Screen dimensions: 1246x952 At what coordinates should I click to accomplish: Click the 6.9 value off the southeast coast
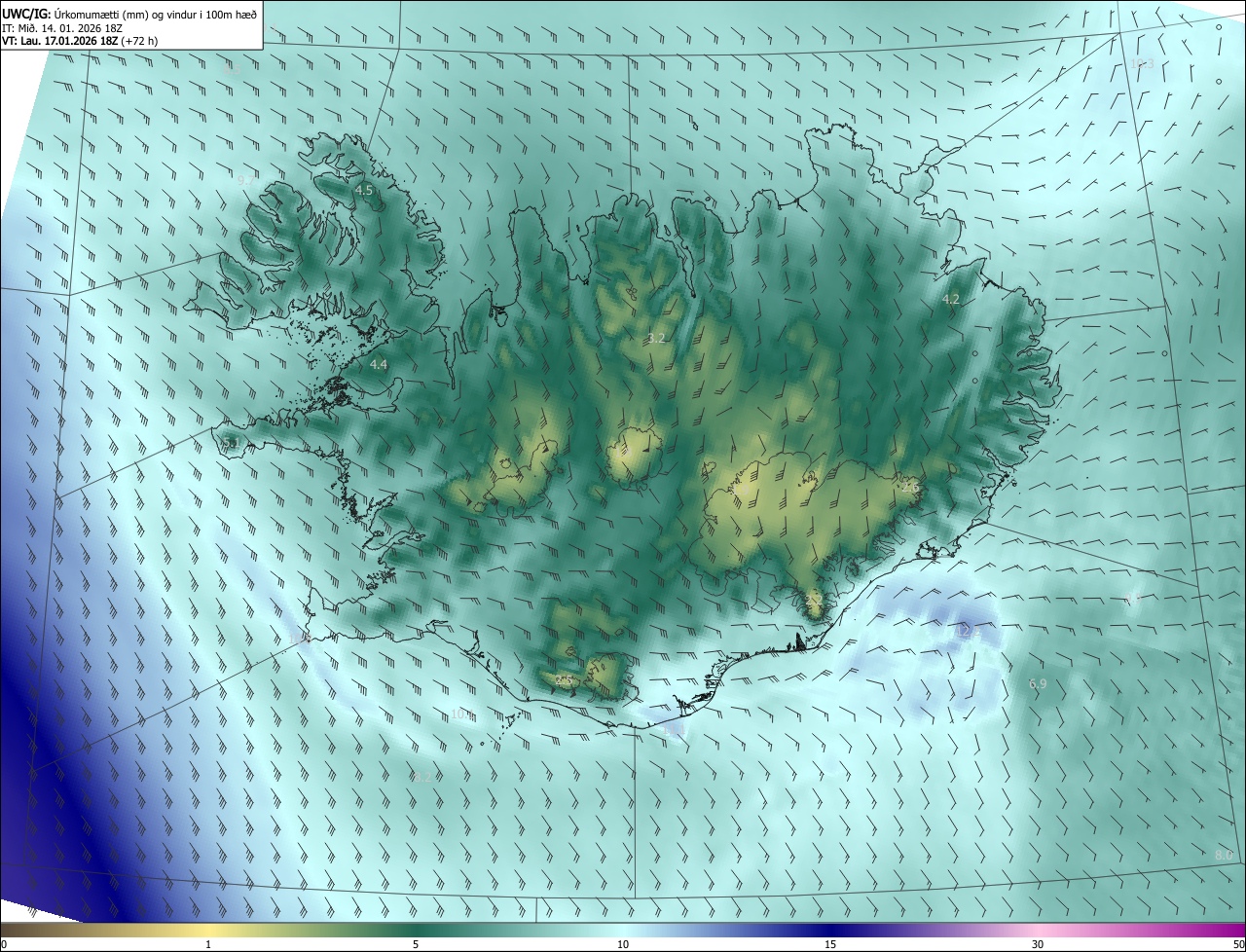pos(1038,684)
